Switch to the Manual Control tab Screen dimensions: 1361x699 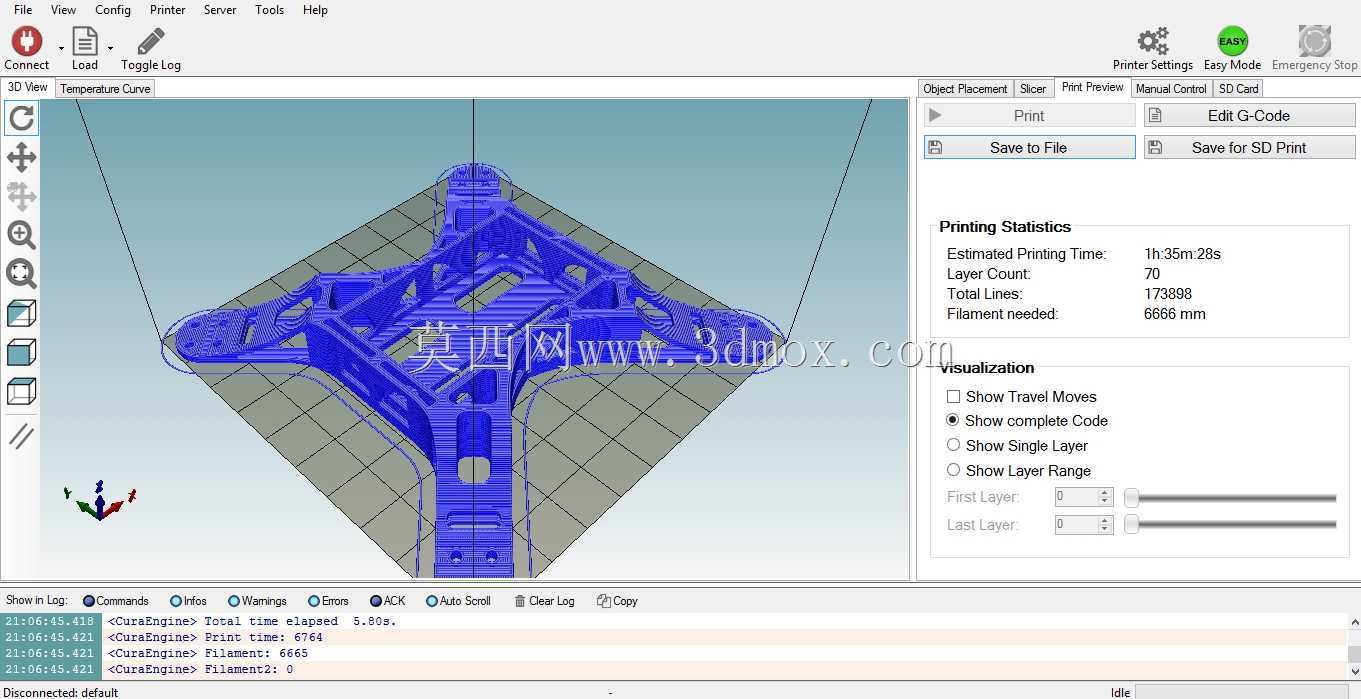click(x=1171, y=89)
